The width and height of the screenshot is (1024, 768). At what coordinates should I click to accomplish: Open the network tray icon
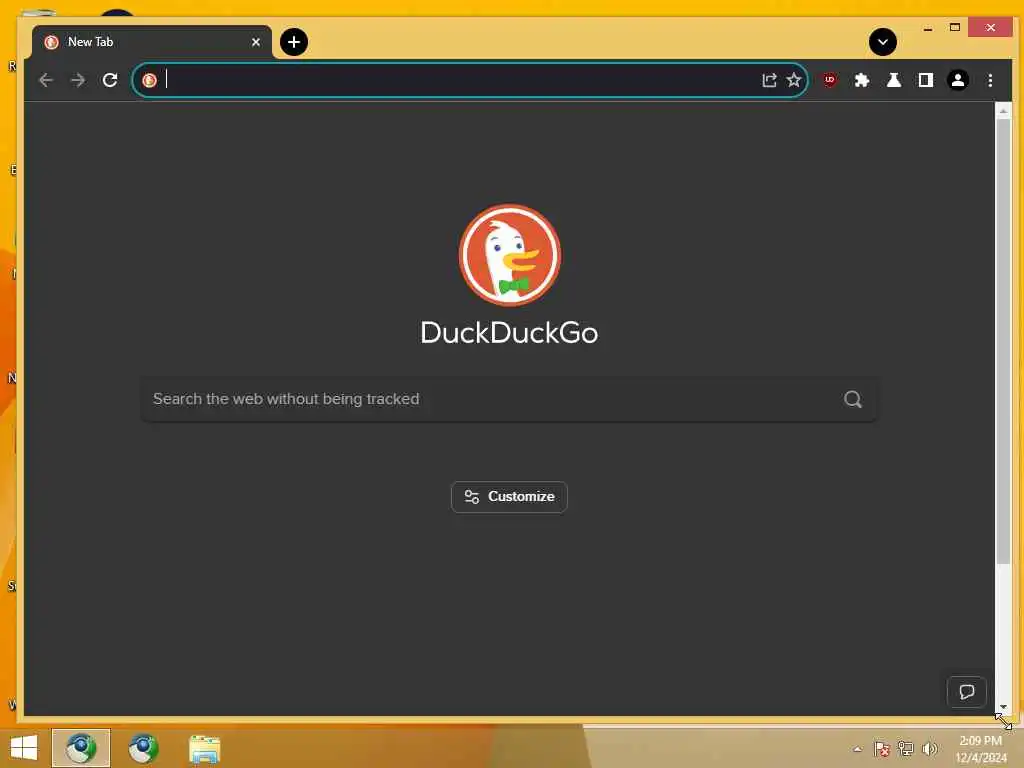coord(905,749)
